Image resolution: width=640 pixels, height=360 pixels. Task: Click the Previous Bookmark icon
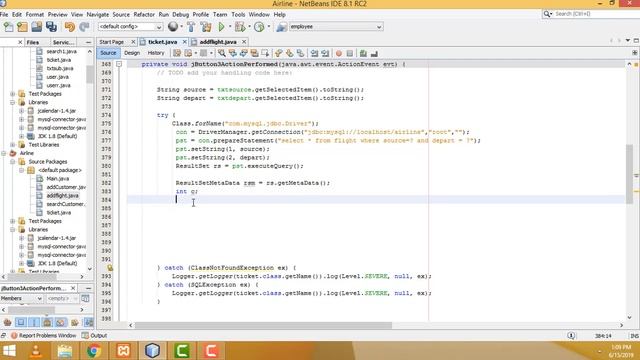pos(279,53)
